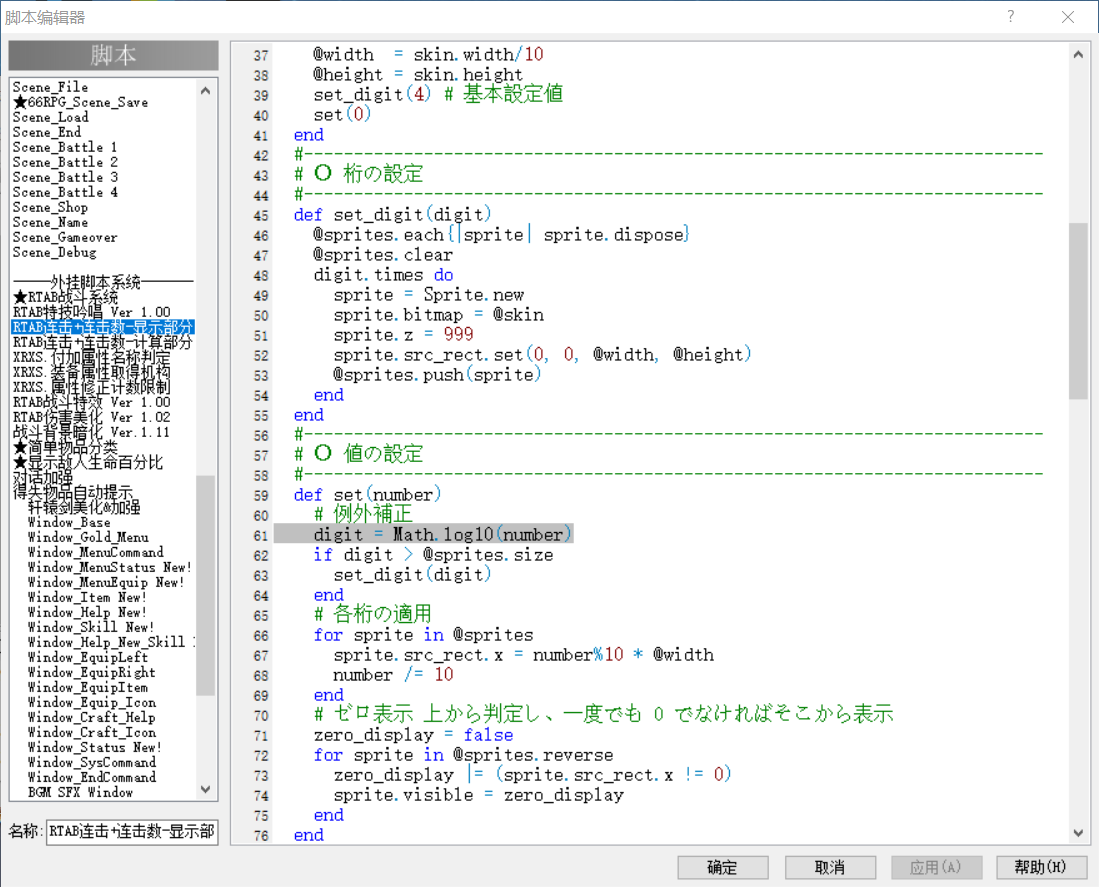Click the 取消 (Cancel) button
Screen dimensions: 1099x887
830,867
